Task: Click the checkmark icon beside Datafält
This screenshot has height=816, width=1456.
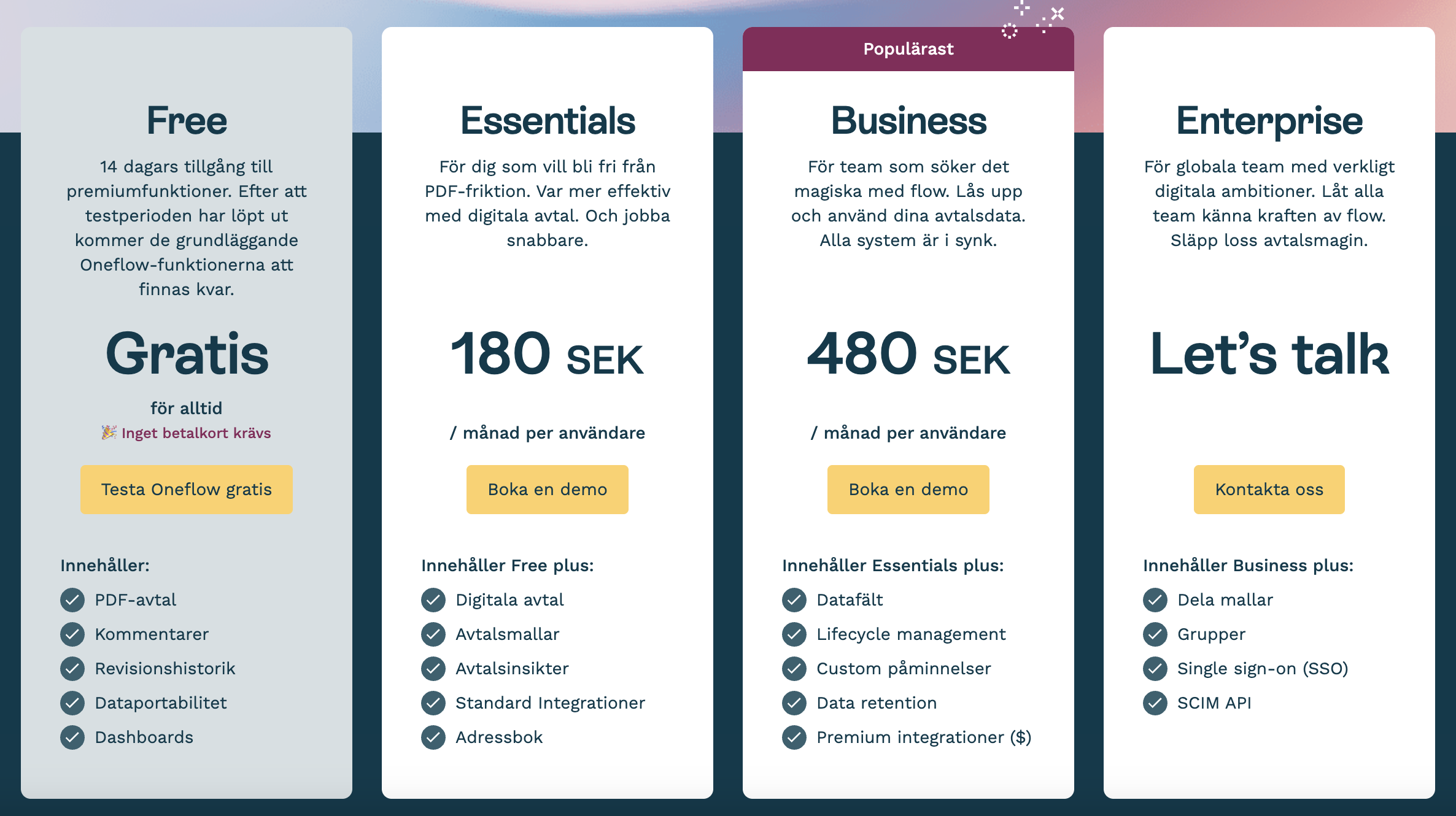Action: click(794, 600)
